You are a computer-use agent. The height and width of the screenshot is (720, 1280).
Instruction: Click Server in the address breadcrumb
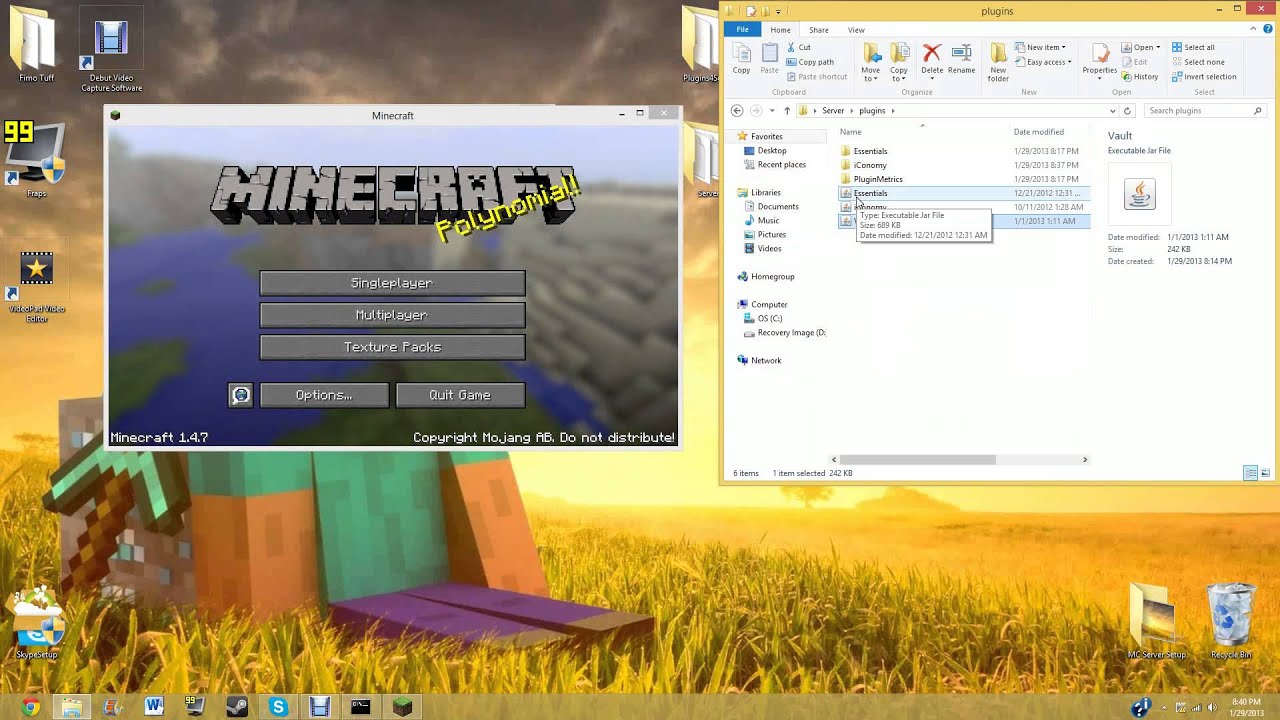[x=833, y=111]
